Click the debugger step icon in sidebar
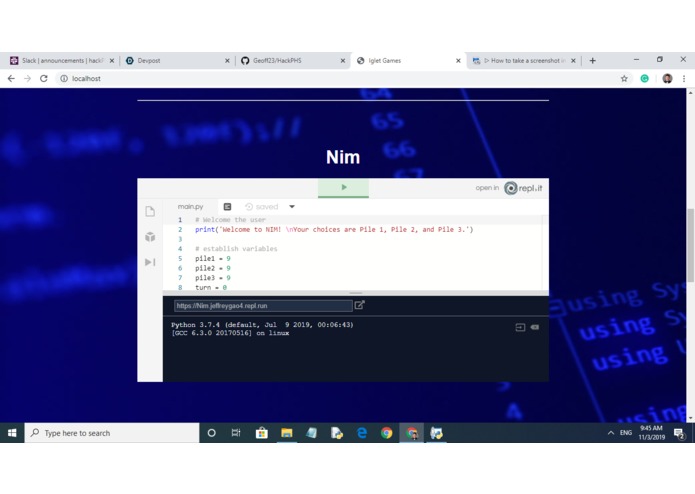 tap(150, 262)
